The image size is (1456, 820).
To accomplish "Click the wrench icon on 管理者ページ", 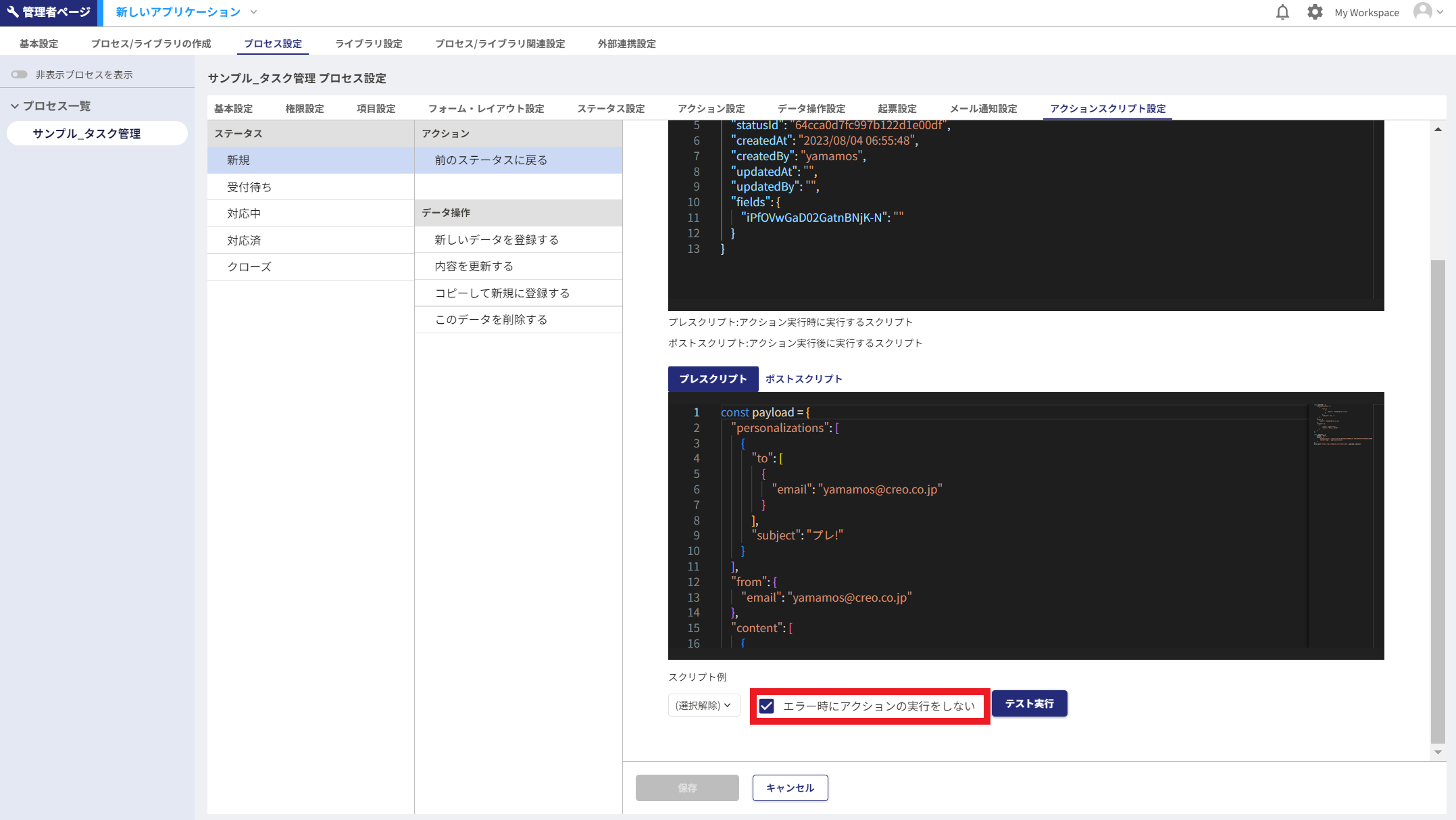I will click(x=13, y=11).
